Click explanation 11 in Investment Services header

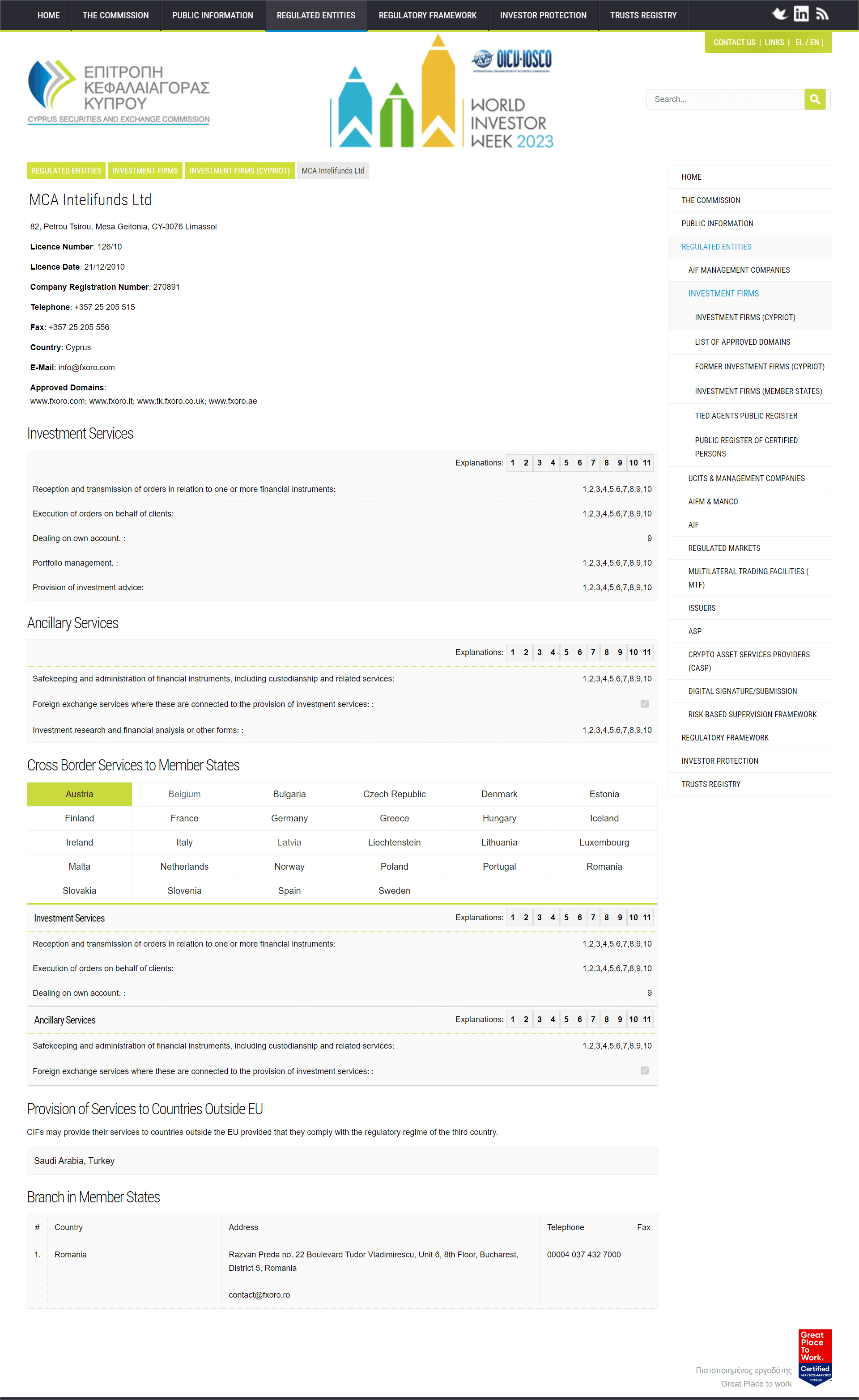(646, 462)
